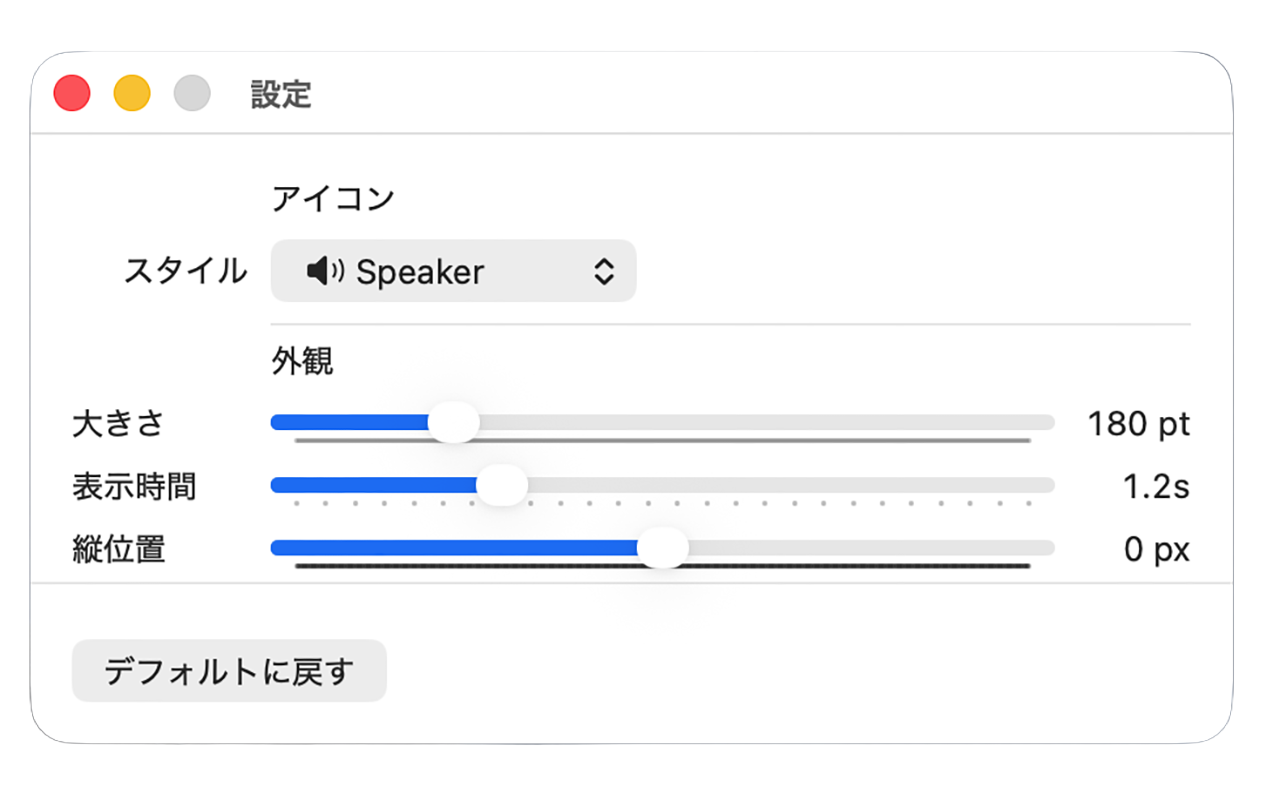
Task: Click the 縦位置 slider knob
Action: tap(662, 548)
